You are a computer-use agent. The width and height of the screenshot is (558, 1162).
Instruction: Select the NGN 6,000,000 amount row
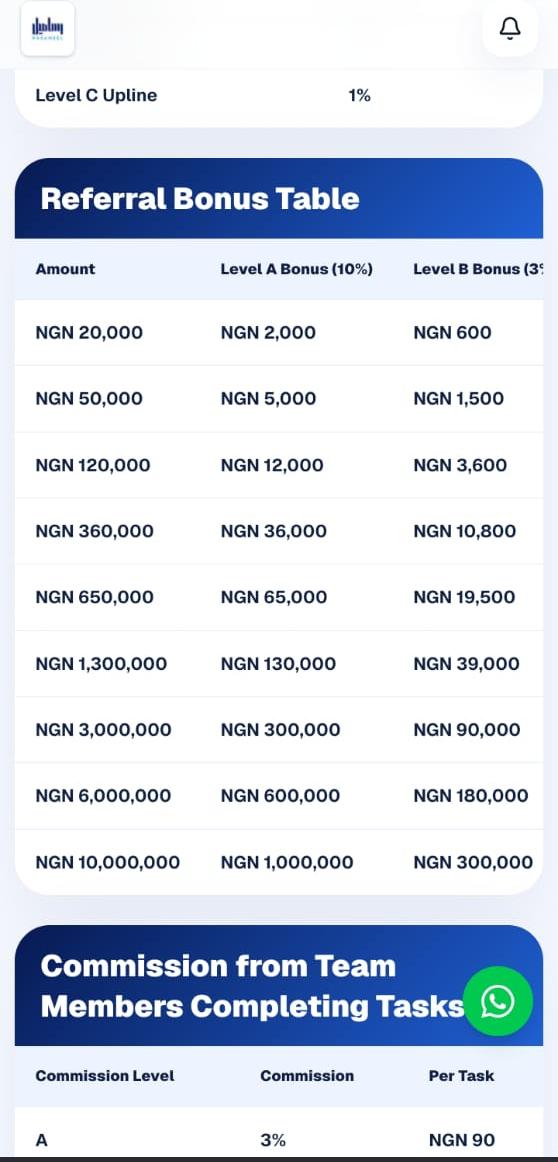[279, 796]
